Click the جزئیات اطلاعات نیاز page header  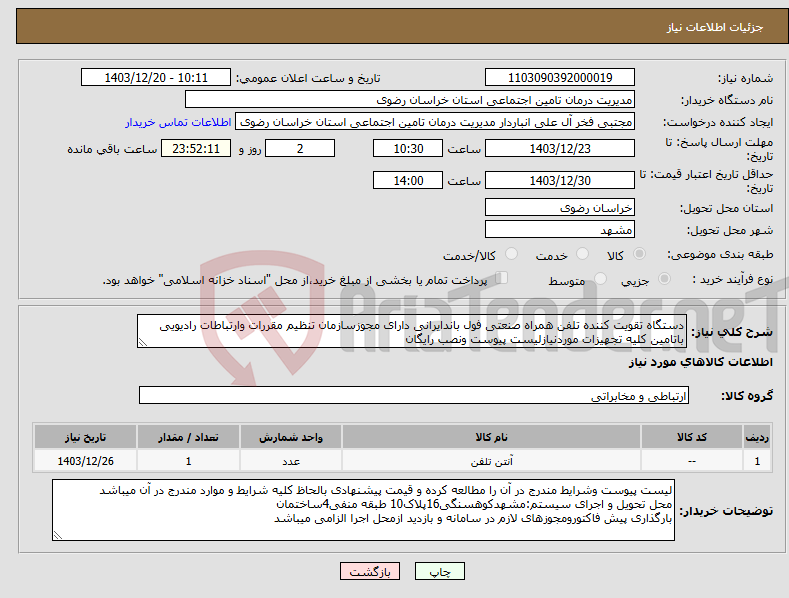(715, 27)
